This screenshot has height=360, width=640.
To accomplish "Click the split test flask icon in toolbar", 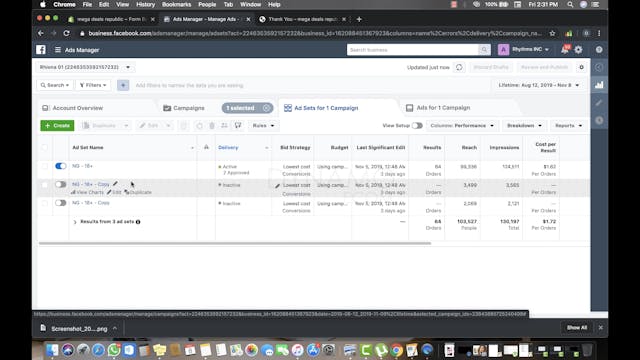I will [x=238, y=126].
